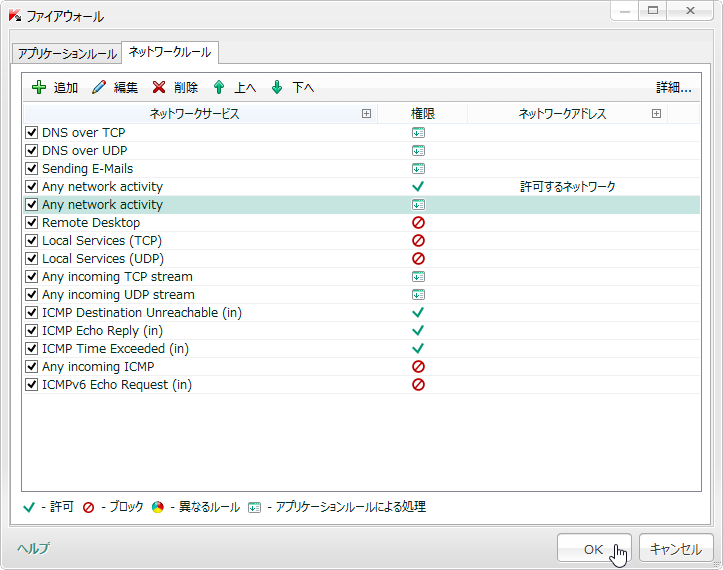Open 詳細... options
This screenshot has width=723, height=570.
(674, 87)
